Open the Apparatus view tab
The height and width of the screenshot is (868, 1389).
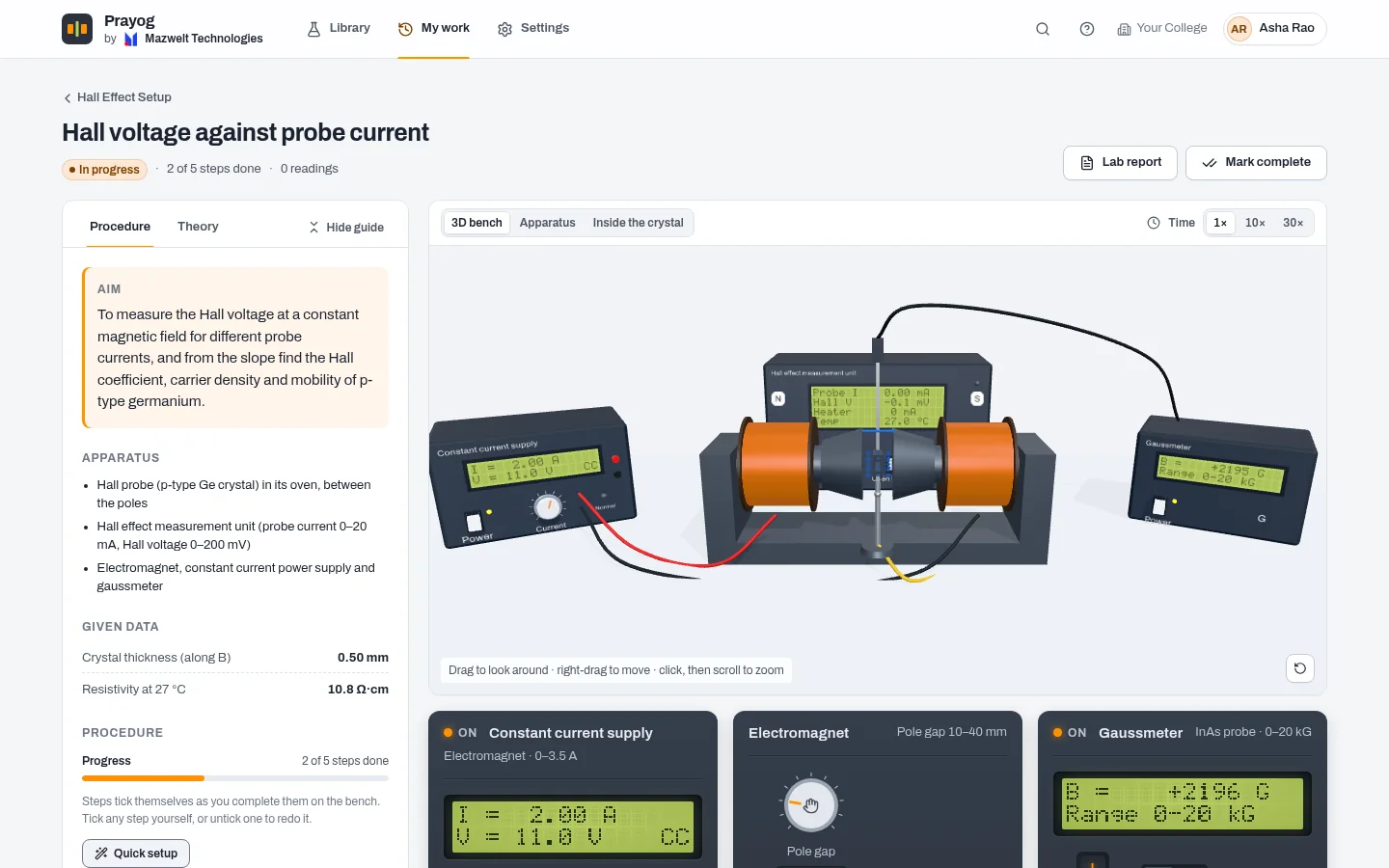(x=547, y=223)
